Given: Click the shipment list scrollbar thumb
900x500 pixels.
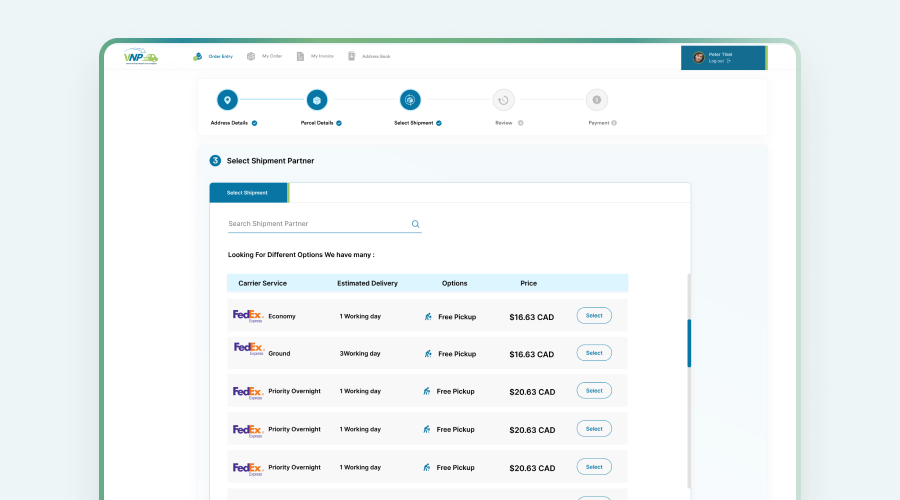Looking at the screenshot, I should 689,343.
